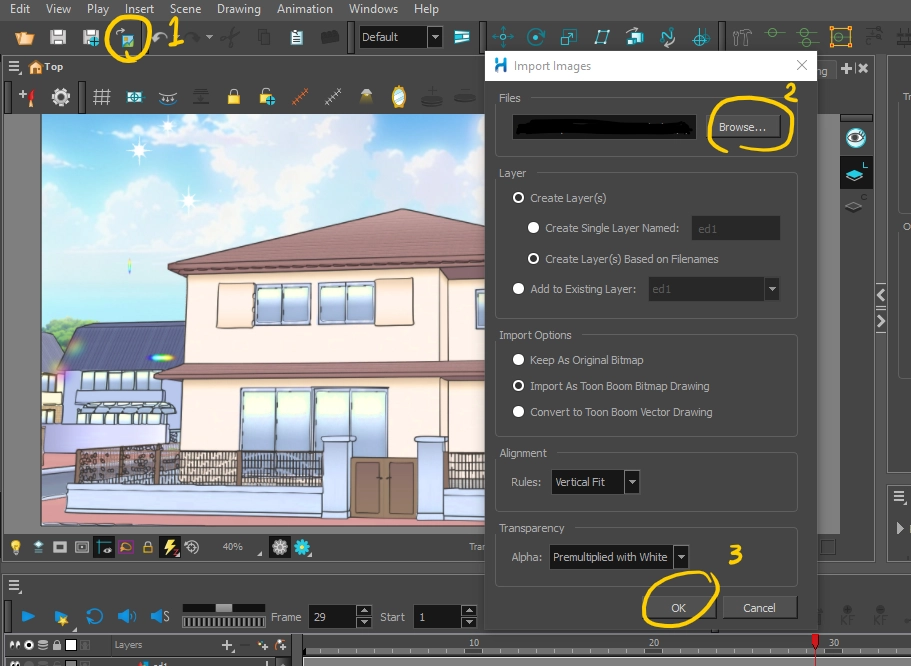Open the View menu
Viewport: 911px width, 666px height.
58,9
